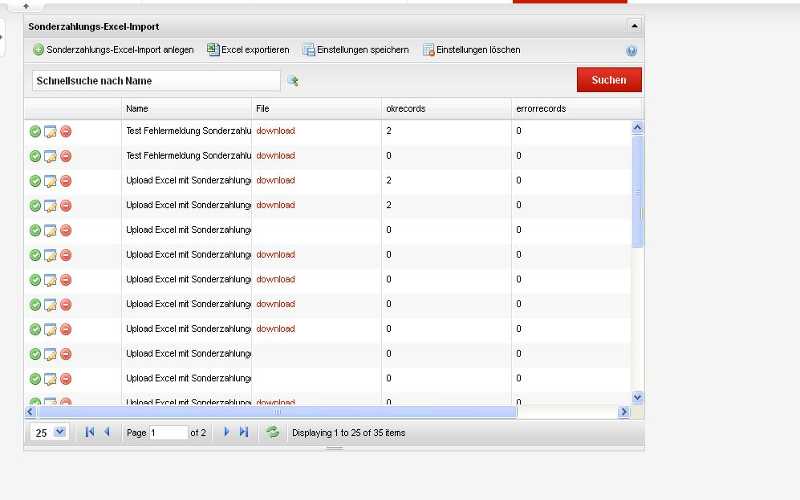
Task: Click red delete icon of Test Fehlermeldung row with okrecords 2
Action: 66,132
